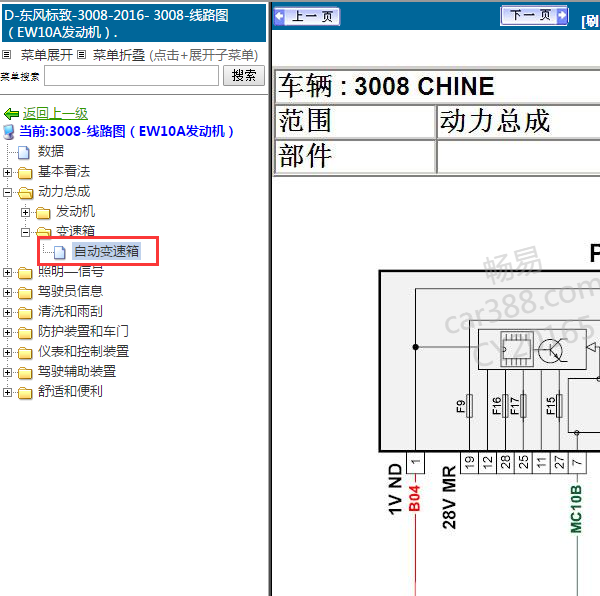Click the F9 fuse symbol in diagram

tap(470, 406)
